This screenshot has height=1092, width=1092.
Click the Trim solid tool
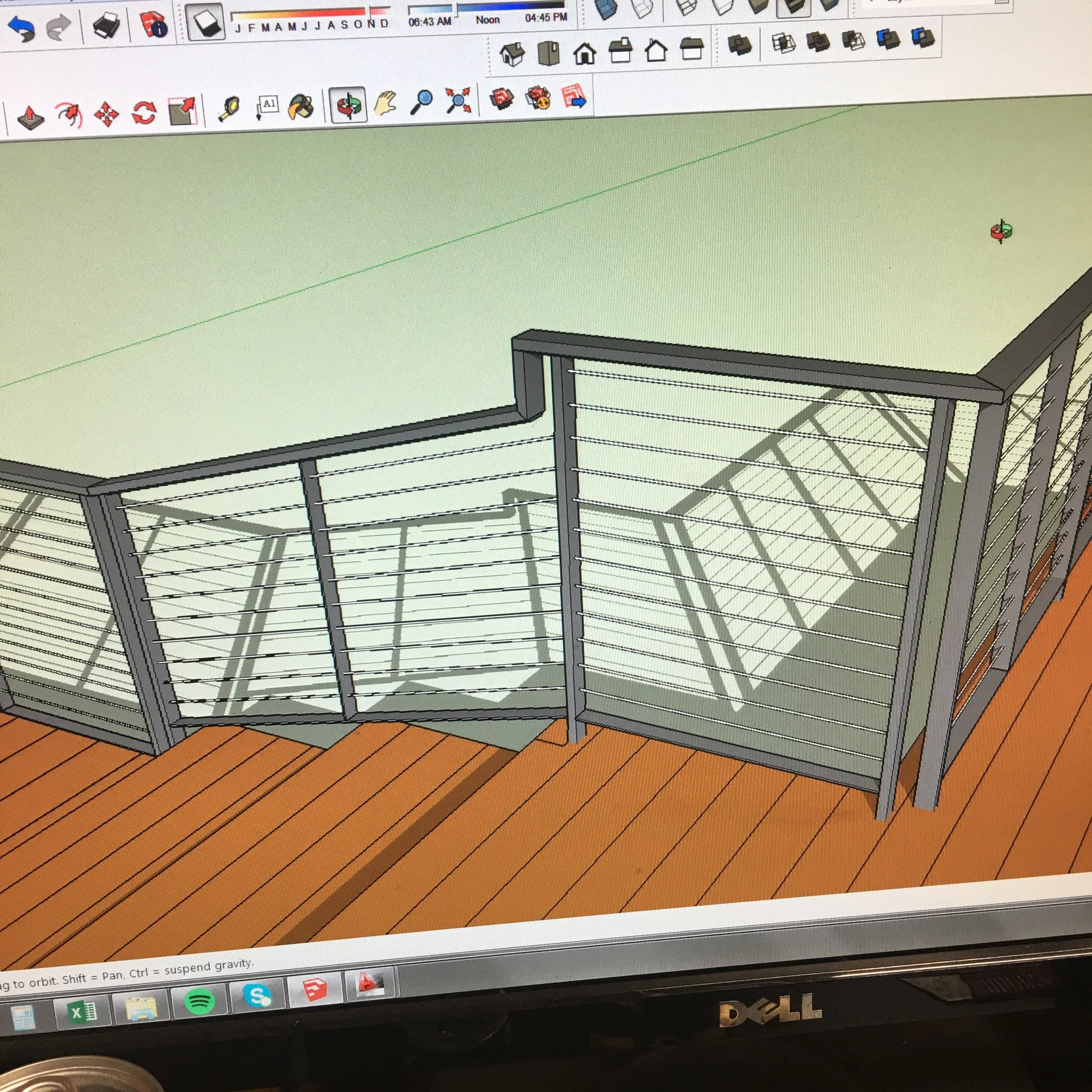click(888, 38)
